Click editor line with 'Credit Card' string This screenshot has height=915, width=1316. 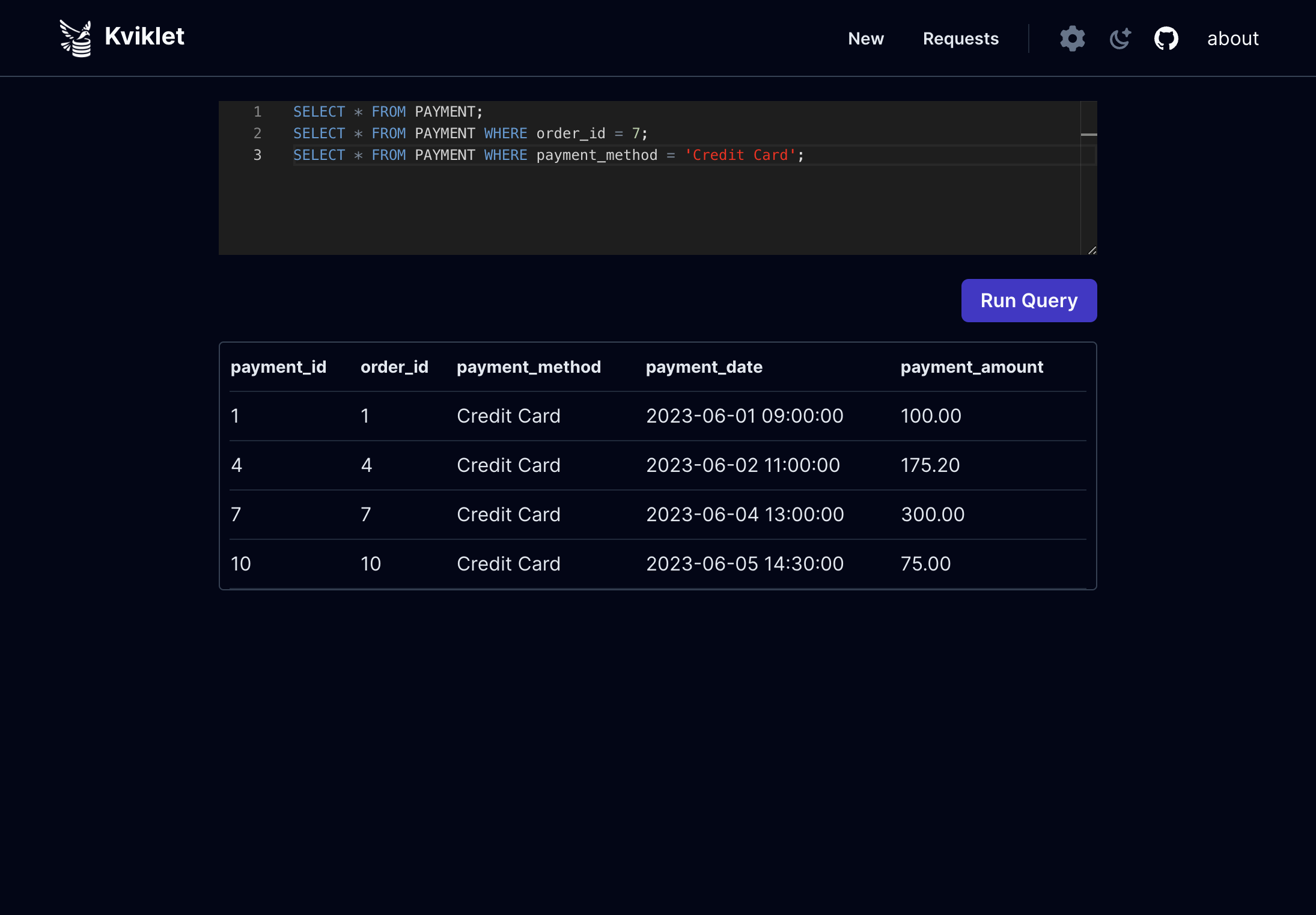pyautogui.click(x=548, y=155)
